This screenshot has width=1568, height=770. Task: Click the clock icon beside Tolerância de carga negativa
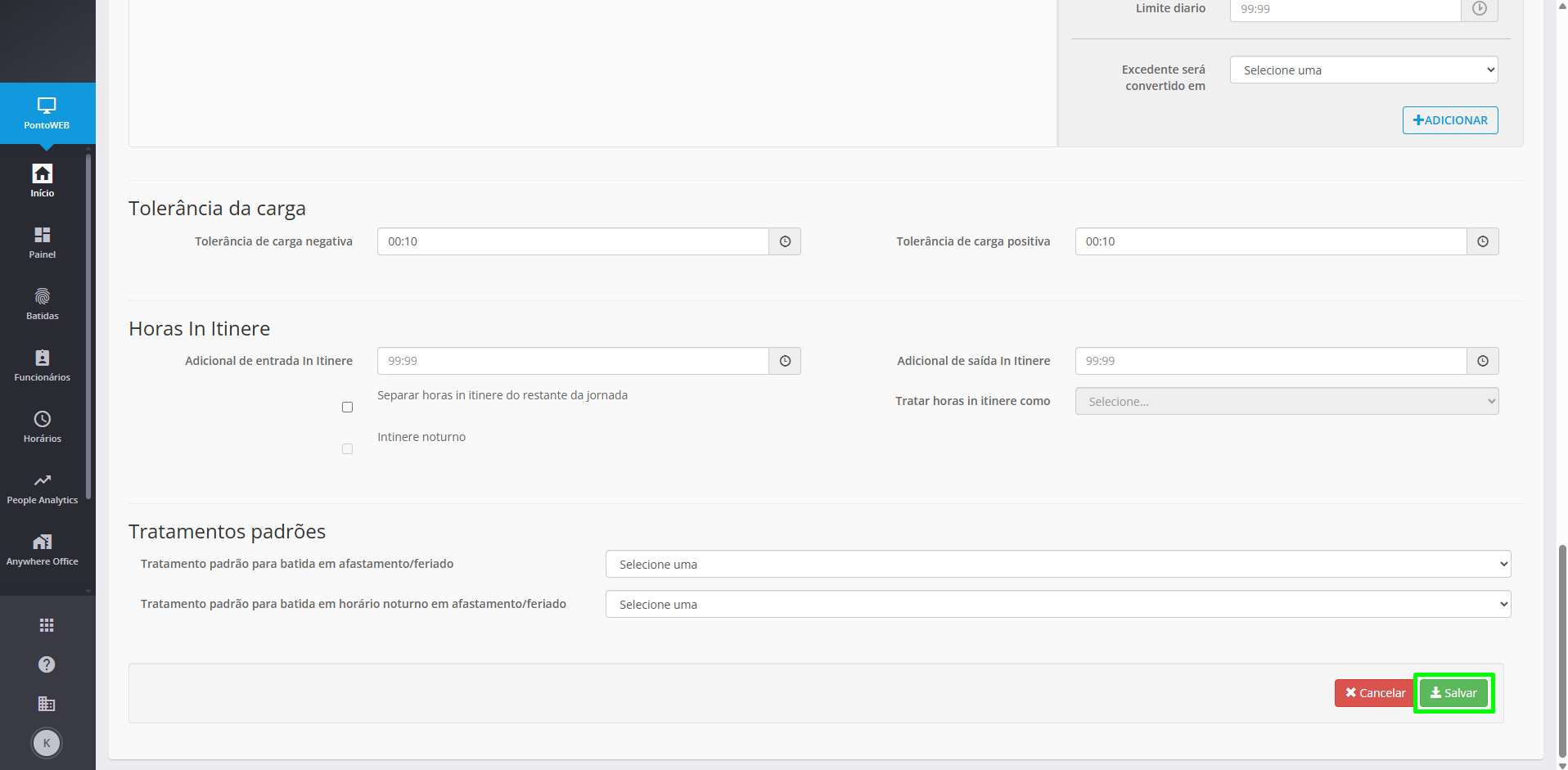785,241
